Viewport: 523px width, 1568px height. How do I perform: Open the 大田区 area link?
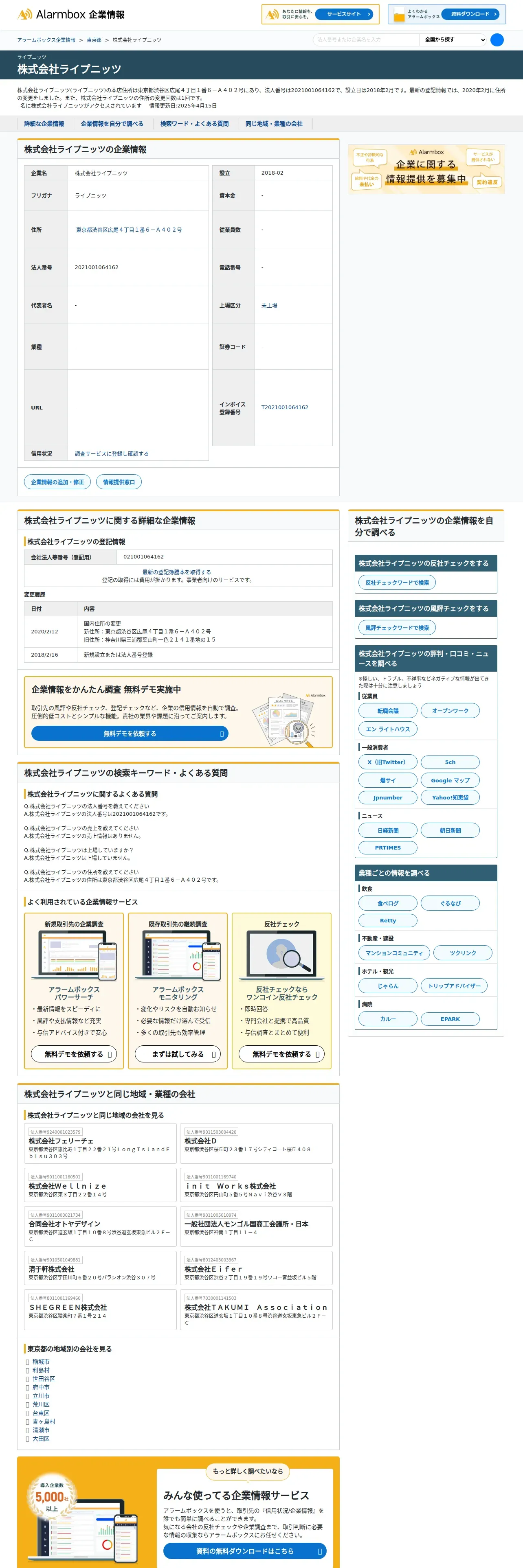pos(41,1438)
